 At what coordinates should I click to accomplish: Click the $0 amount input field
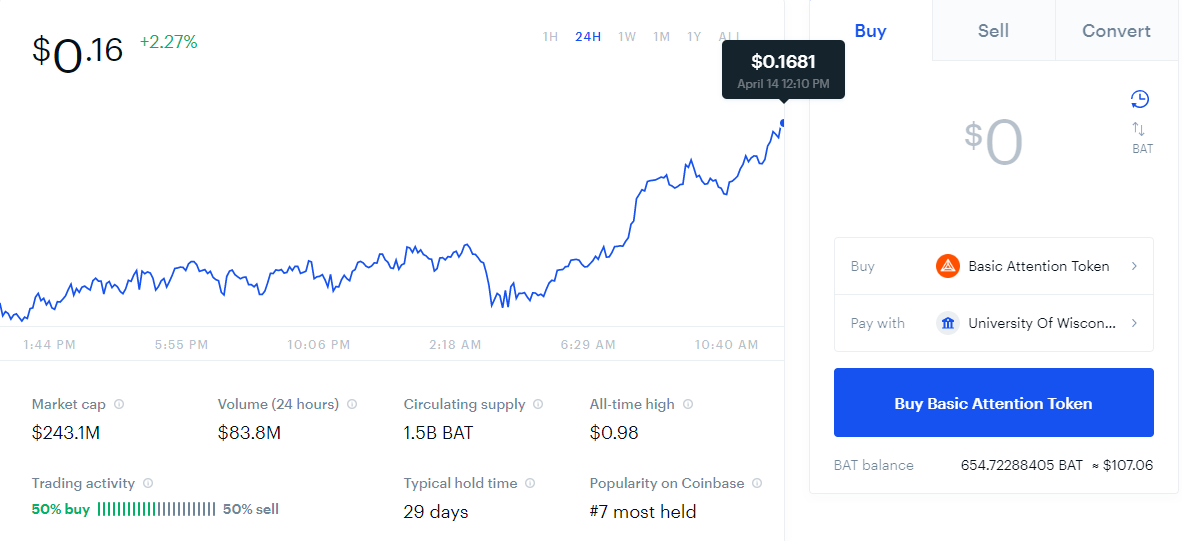click(994, 144)
